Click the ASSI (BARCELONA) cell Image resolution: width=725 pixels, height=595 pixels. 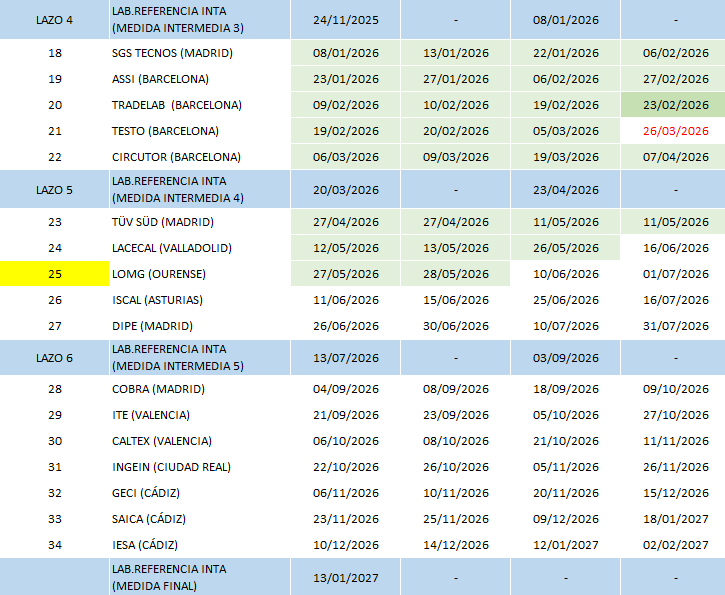pyautogui.click(x=199, y=79)
